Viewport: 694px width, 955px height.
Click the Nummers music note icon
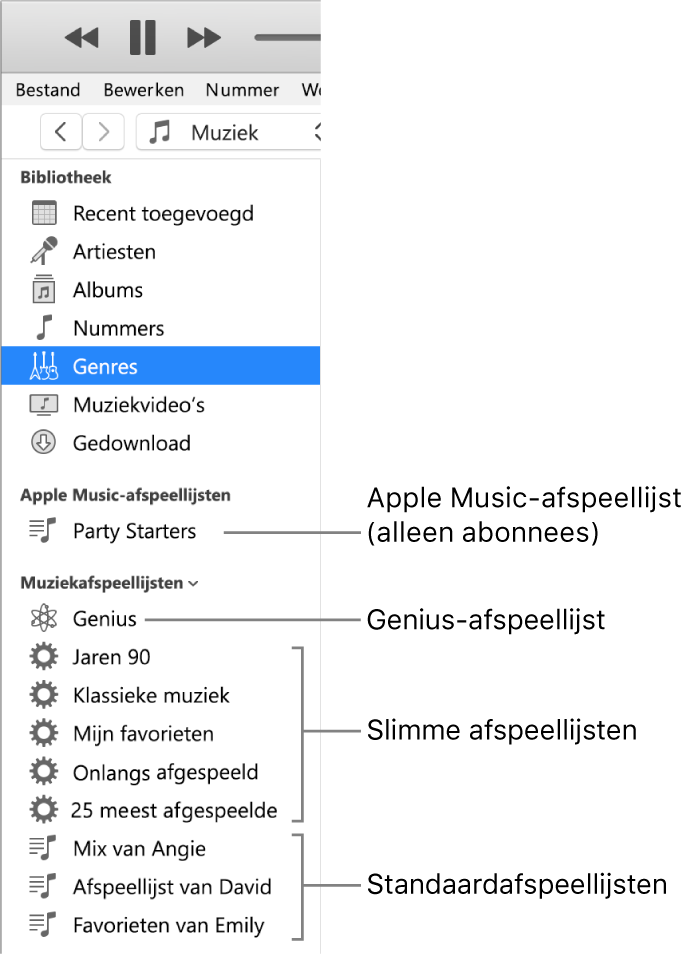click(44, 328)
